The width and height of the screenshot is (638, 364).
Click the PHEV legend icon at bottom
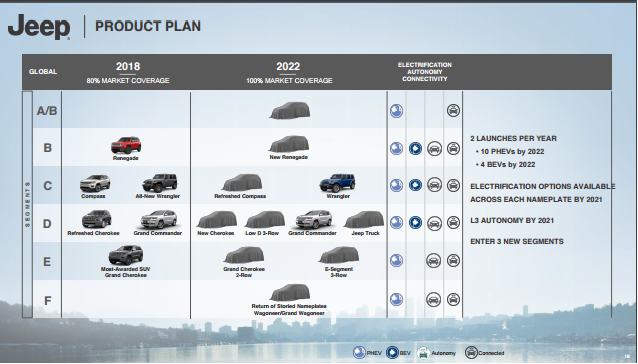(359, 352)
